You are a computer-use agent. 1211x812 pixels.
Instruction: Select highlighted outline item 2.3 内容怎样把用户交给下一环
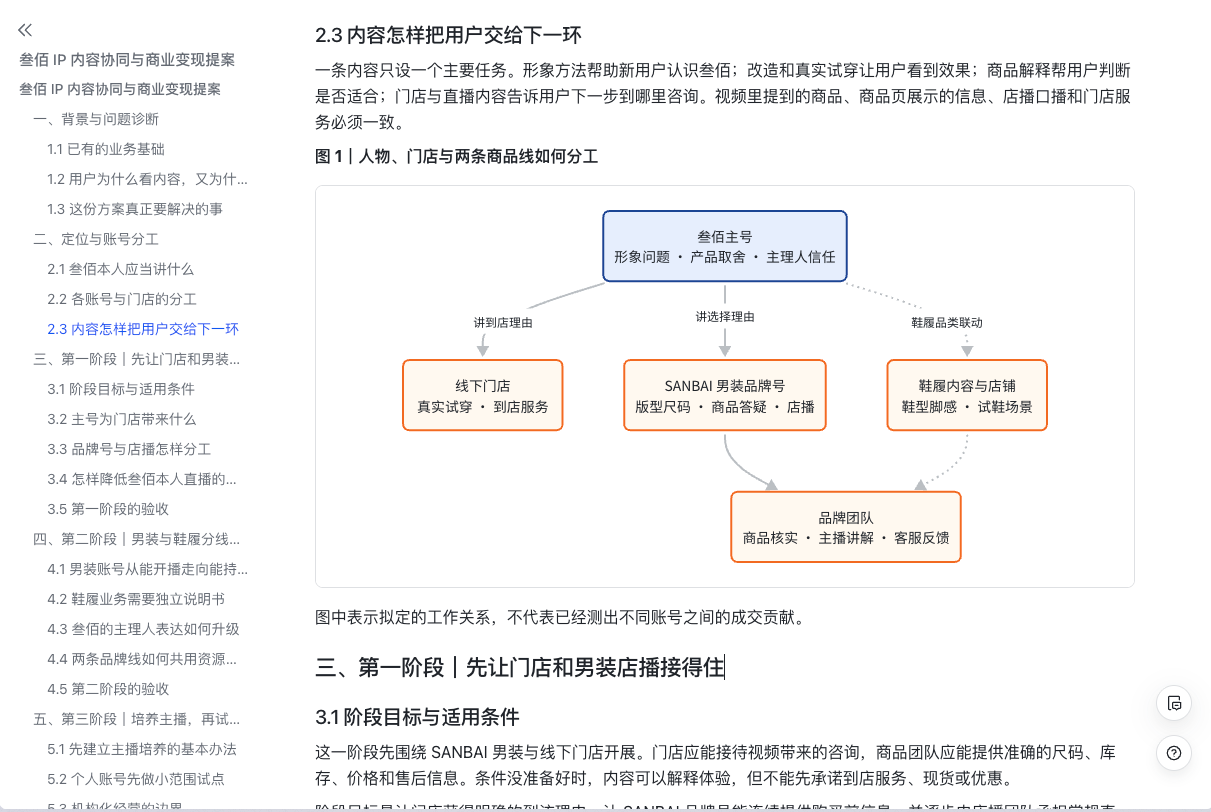[x=143, y=329]
